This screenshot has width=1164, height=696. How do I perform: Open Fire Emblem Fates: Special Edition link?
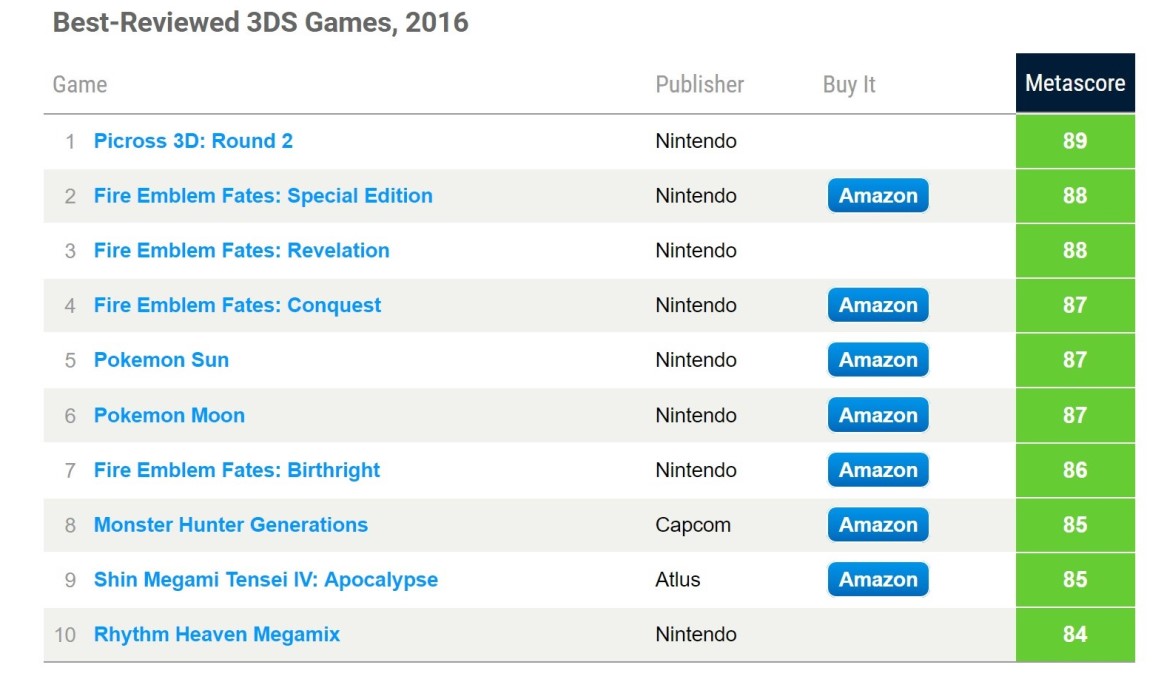[x=263, y=196]
